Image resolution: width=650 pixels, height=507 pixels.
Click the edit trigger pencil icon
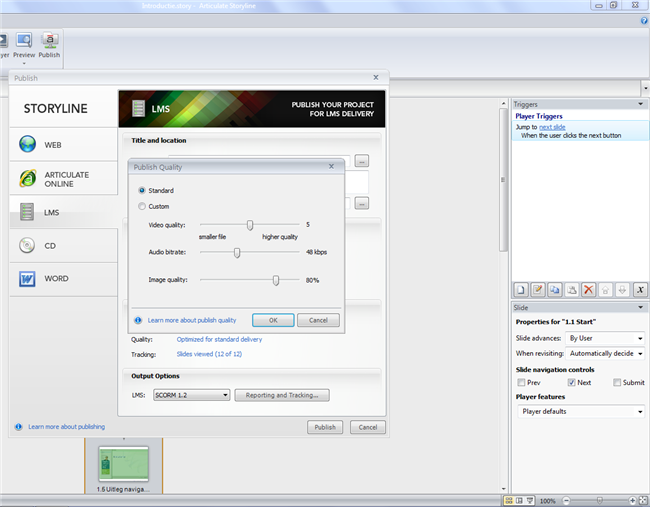point(537,289)
